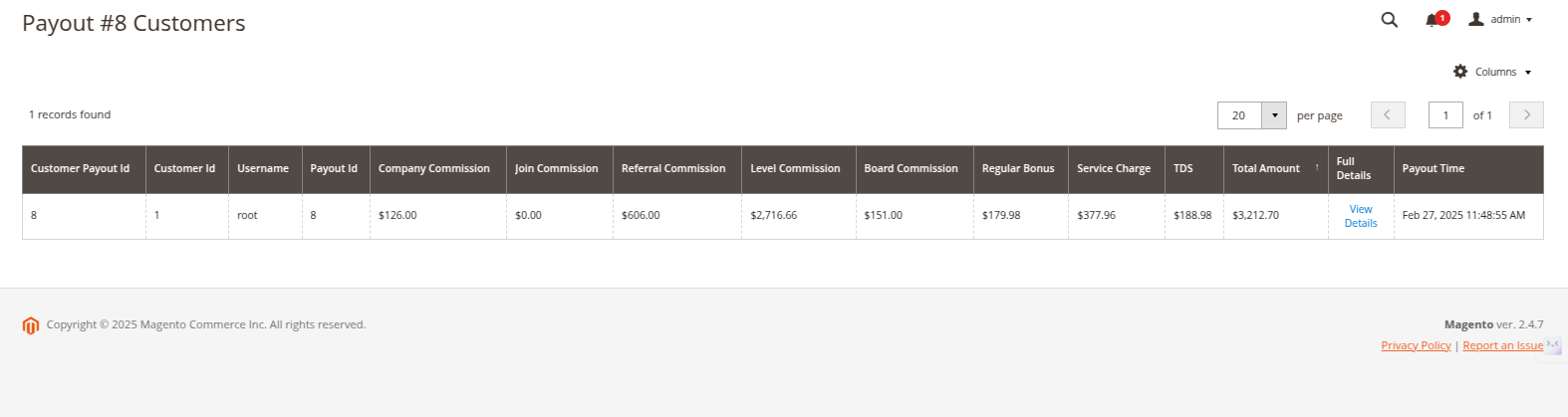This screenshot has width=1568, height=417.
Task: Go to next page arrow
Action: pos(1526,115)
